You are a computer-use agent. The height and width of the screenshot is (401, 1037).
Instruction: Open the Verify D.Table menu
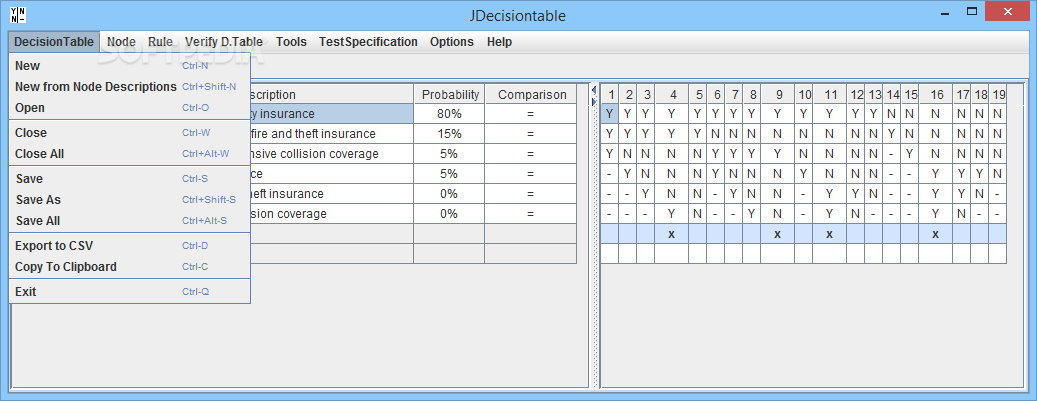click(224, 42)
